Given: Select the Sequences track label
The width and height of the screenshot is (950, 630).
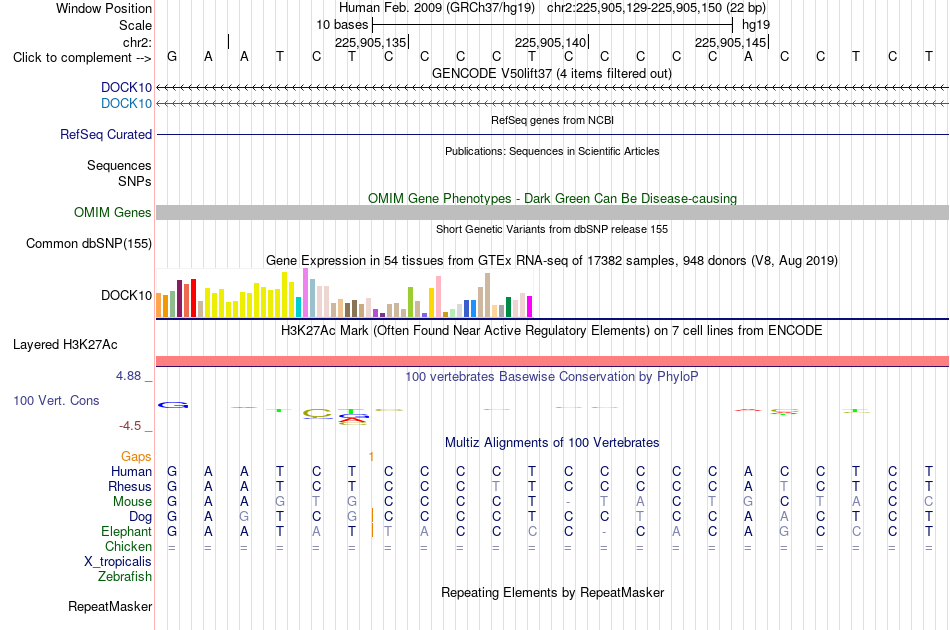Looking at the screenshot, I should pyautogui.click(x=119, y=165).
